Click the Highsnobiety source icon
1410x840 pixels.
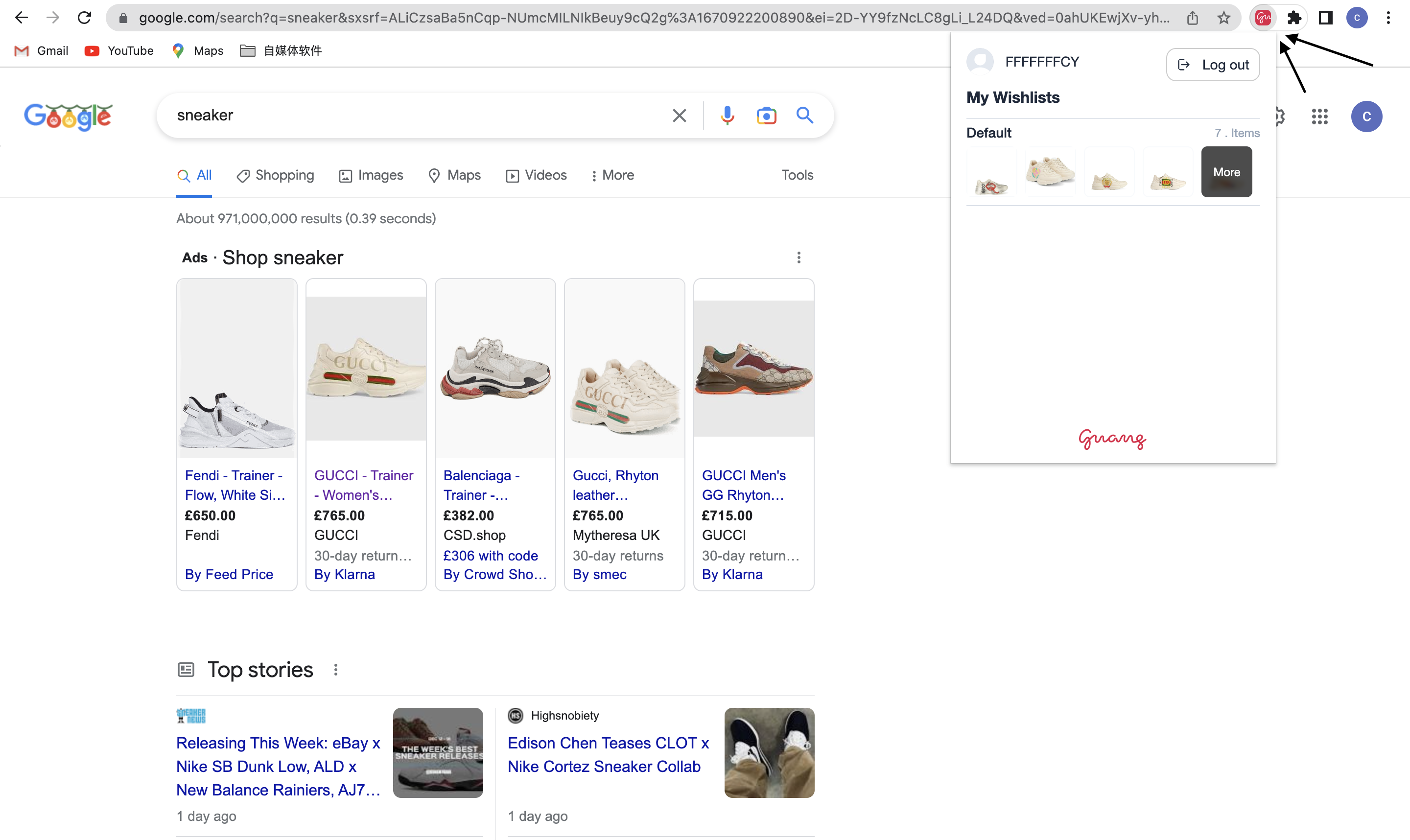click(x=515, y=716)
